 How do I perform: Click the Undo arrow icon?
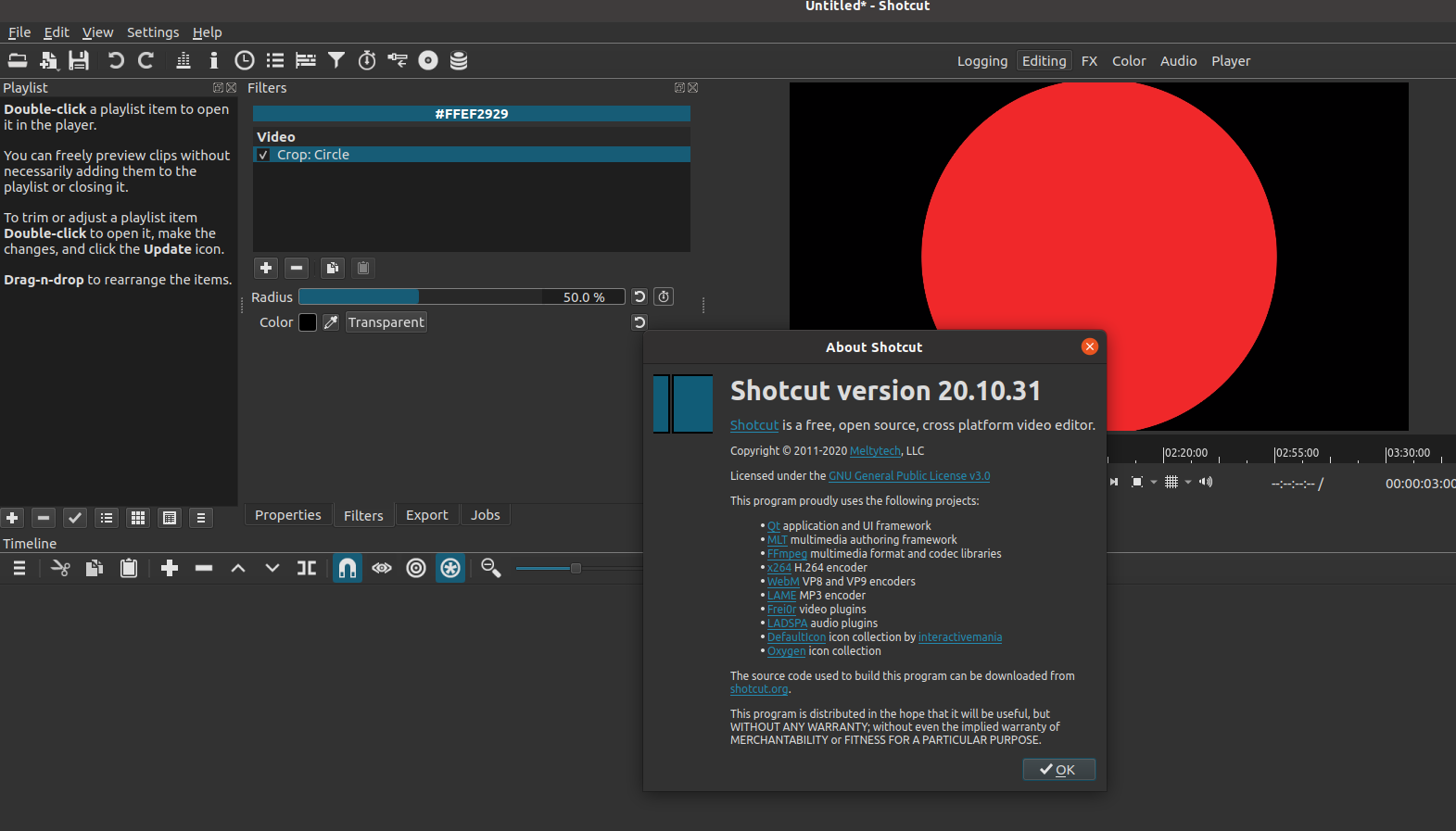click(x=116, y=61)
